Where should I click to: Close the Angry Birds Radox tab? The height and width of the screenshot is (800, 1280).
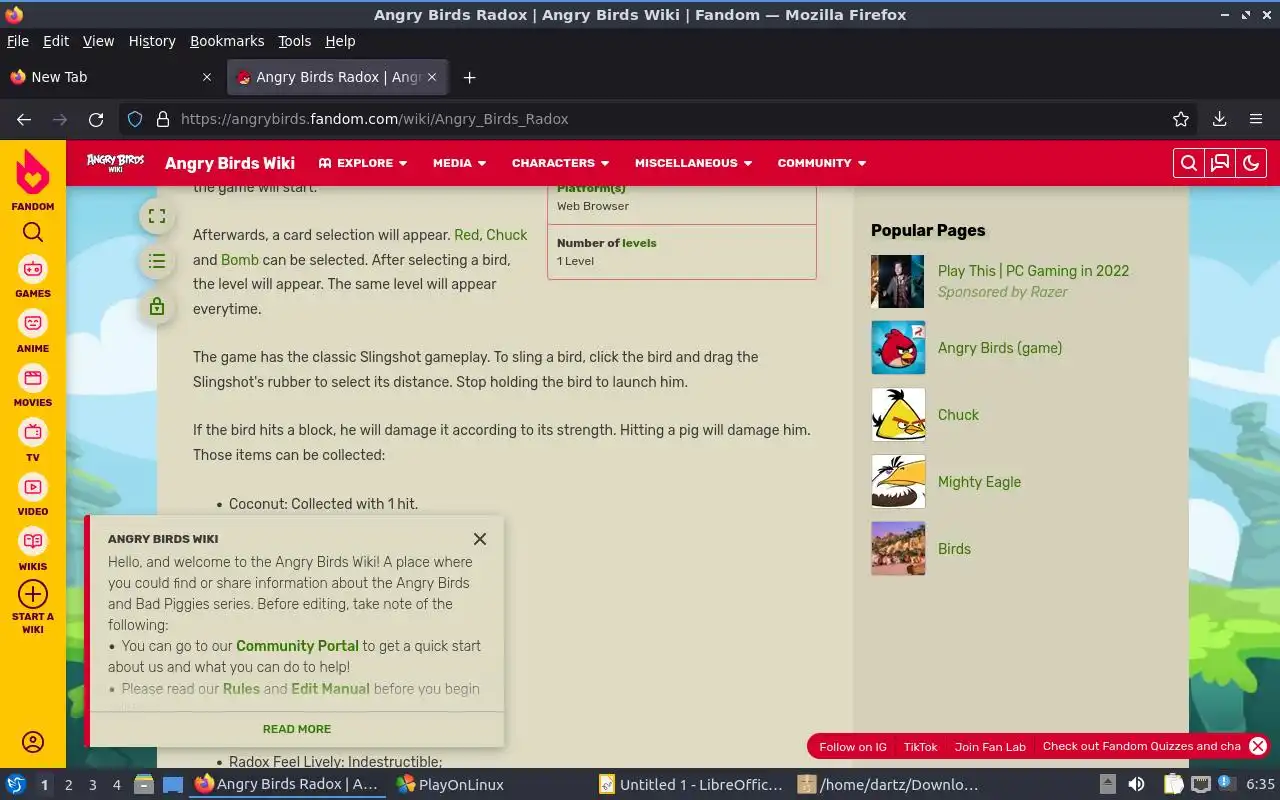tap(432, 77)
